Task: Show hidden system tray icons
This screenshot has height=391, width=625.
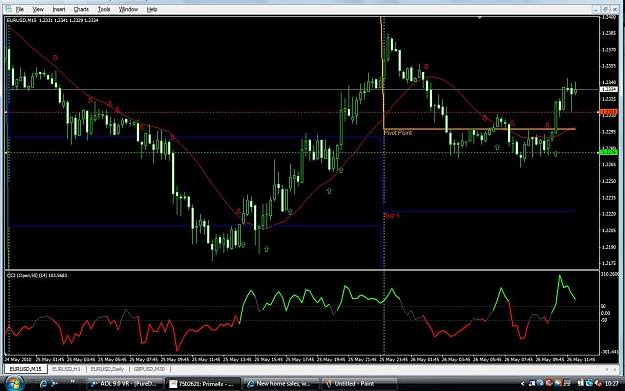Action: click(523, 384)
